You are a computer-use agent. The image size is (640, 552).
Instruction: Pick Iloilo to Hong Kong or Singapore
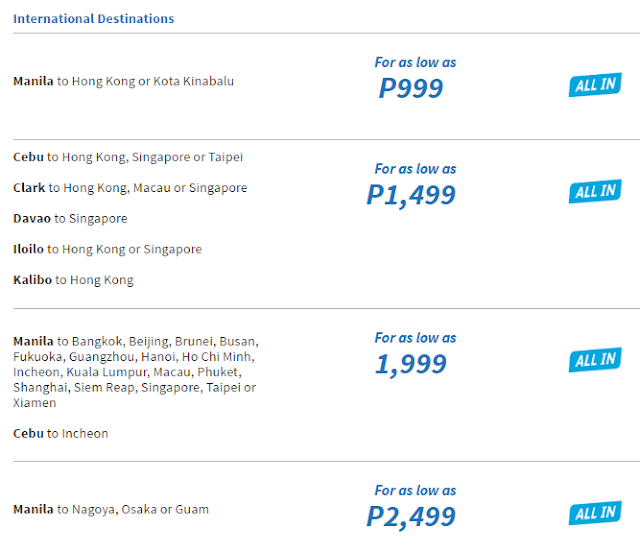click(x=107, y=249)
